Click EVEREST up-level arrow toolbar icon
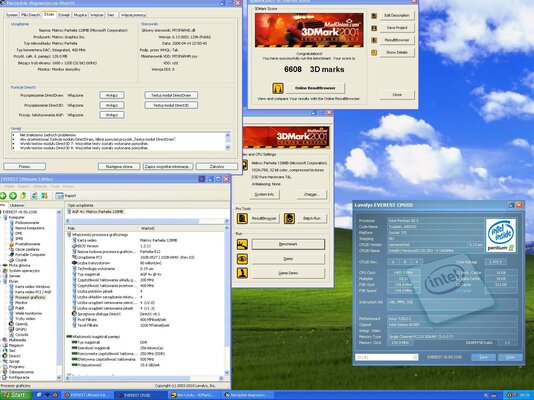534x400 pixels. point(23,195)
